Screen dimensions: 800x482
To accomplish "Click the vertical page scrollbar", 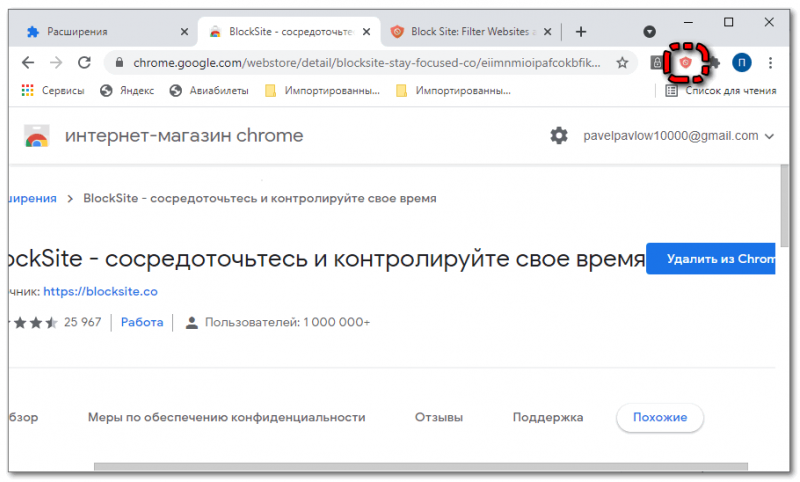I will [x=785, y=206].
